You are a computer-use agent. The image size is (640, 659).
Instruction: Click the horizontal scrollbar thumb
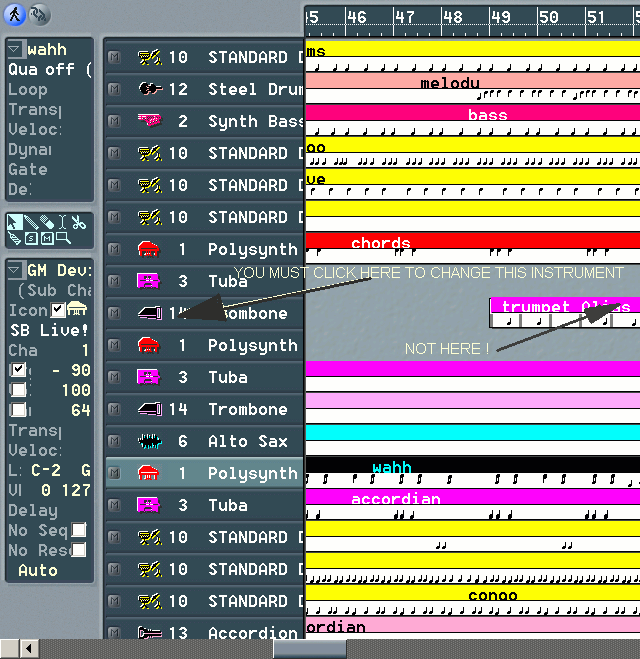point(310,648)
